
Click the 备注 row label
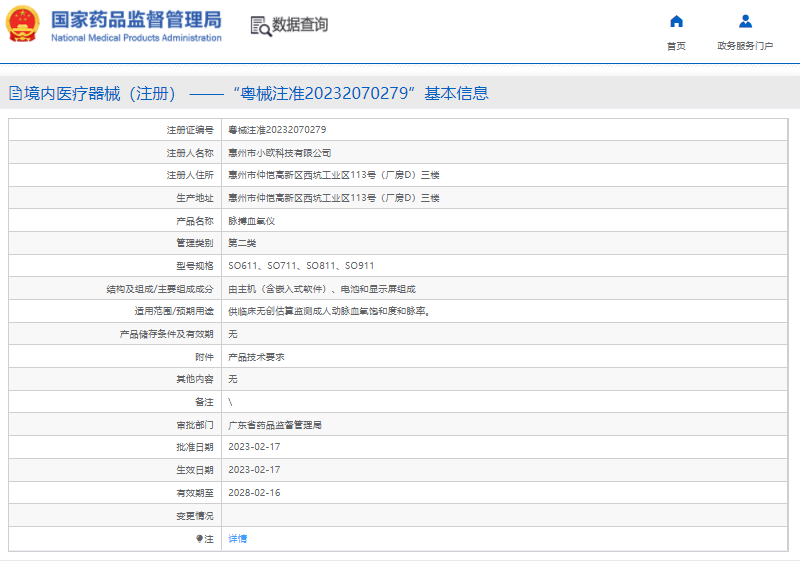pos(204,402)
